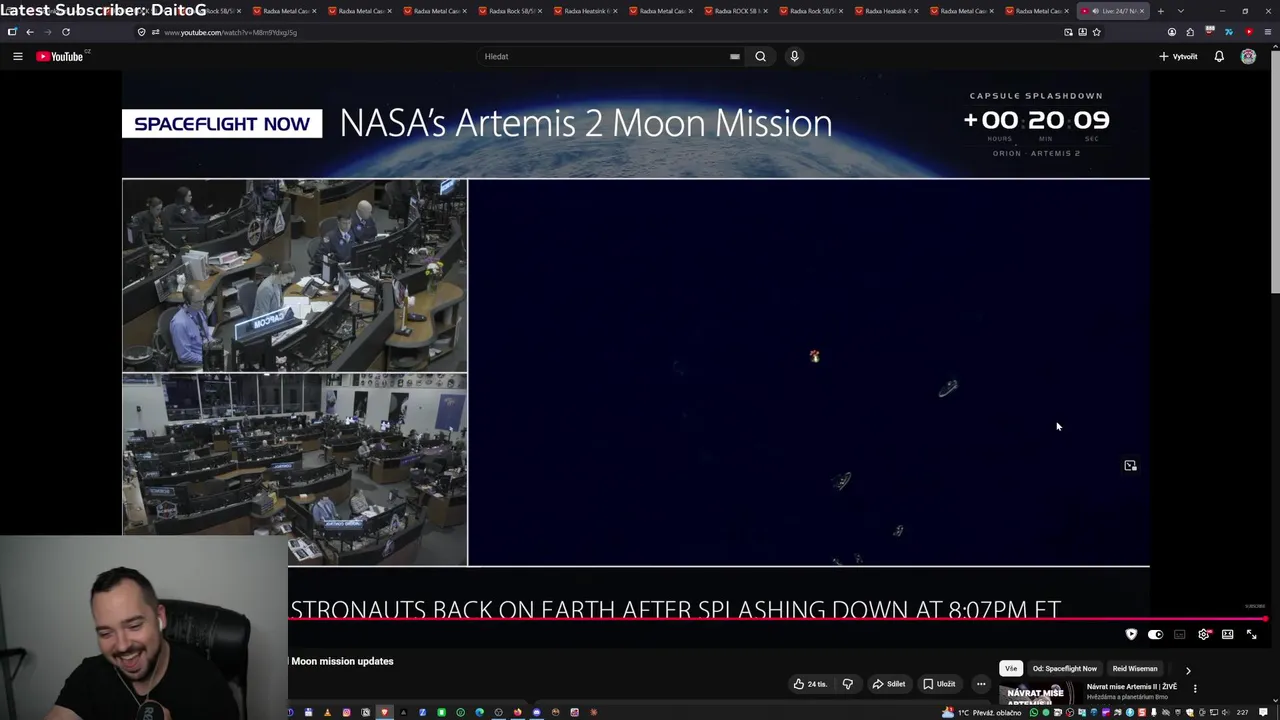Open more actions menu beside Uložit
The height and width of the screenshot is (720, 1280).
(981, 684)
